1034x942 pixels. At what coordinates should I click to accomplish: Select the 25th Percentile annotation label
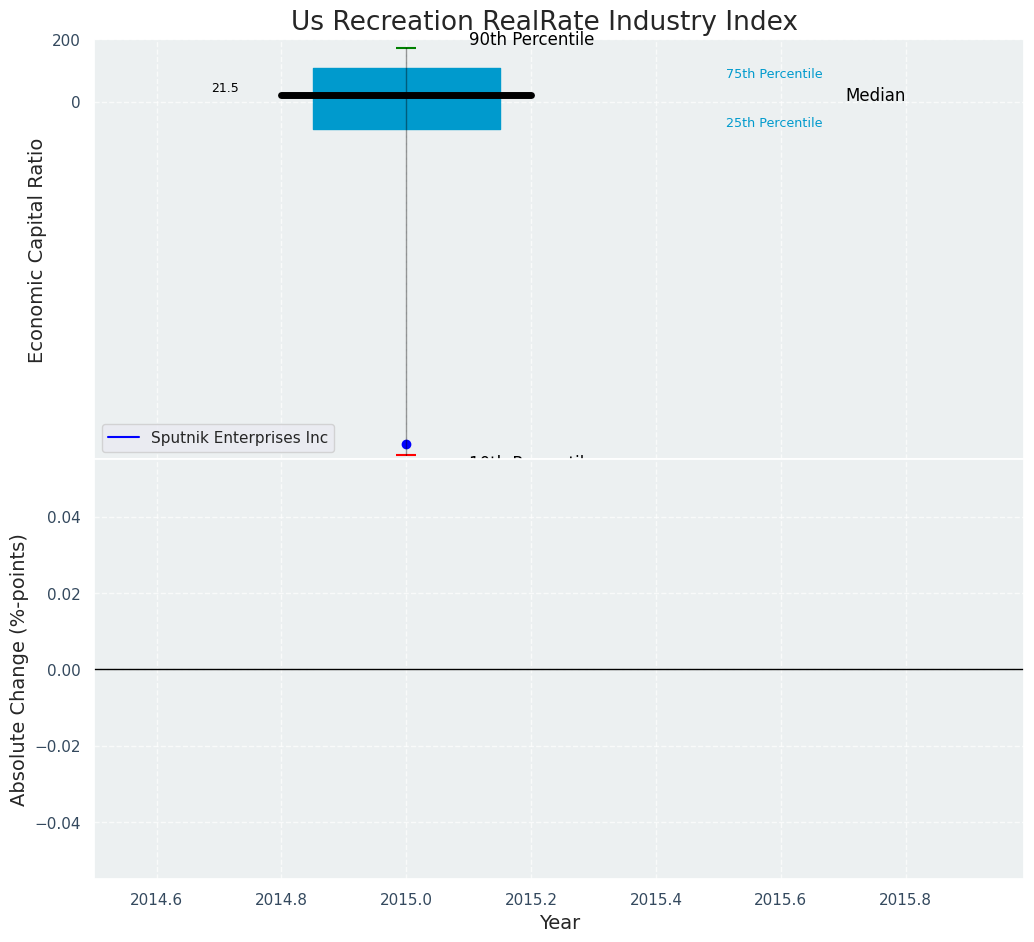(774, 123)
